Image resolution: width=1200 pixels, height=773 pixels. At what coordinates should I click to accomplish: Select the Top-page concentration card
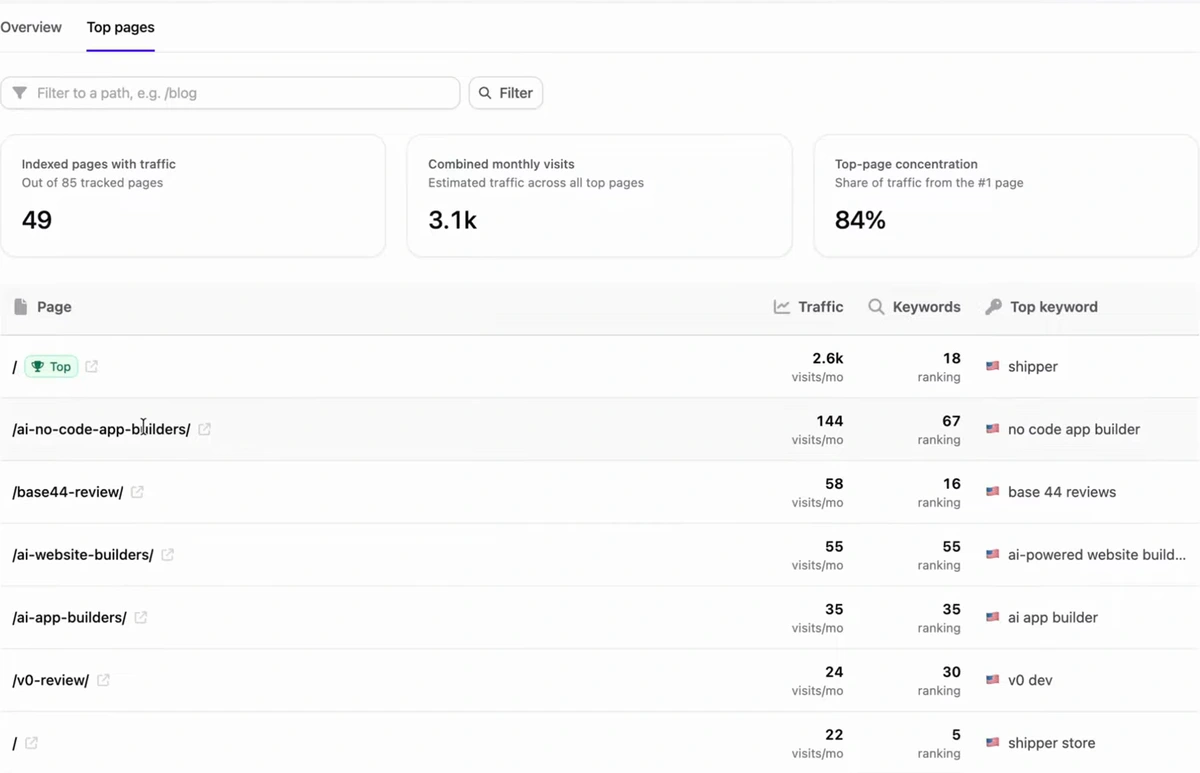click(1007, 196)
